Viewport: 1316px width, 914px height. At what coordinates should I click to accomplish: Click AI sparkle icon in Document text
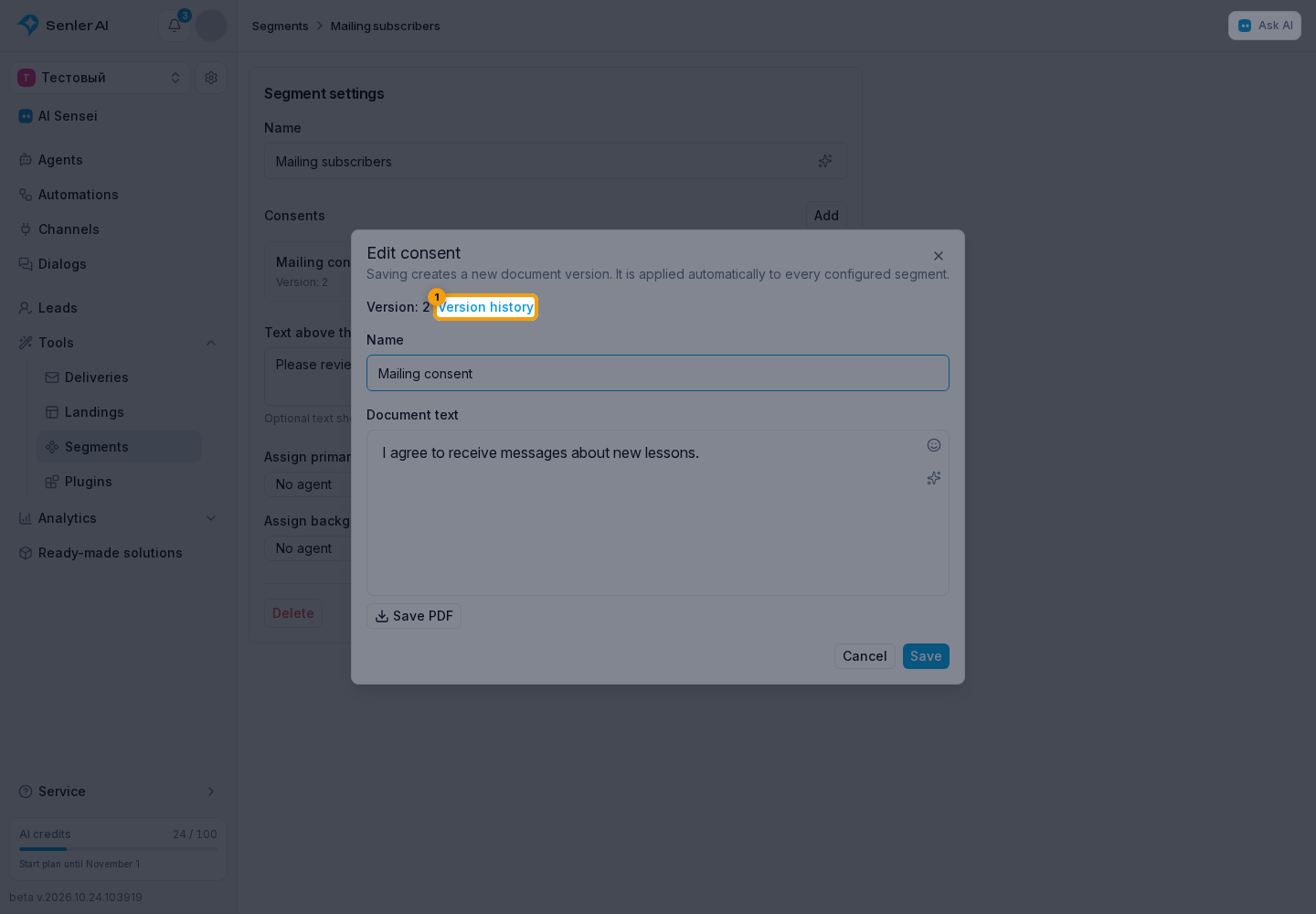click(x=934, y=478)
